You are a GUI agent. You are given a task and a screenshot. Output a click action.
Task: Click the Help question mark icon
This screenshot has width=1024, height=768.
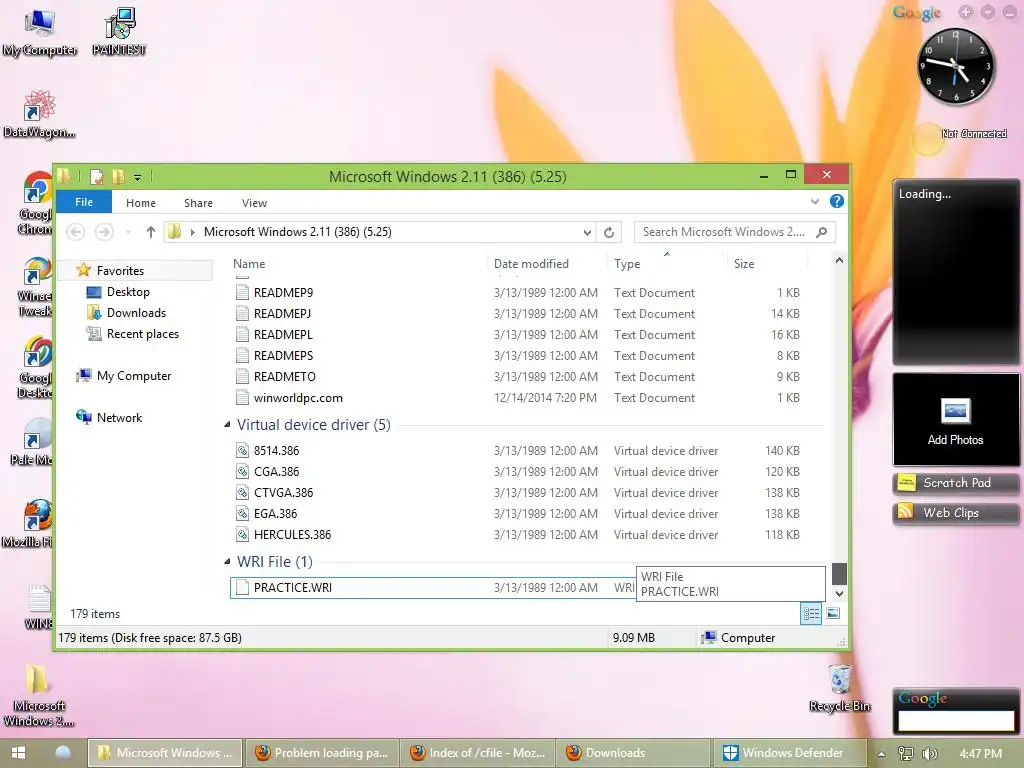pyautogui.click(x=837, y=201)
